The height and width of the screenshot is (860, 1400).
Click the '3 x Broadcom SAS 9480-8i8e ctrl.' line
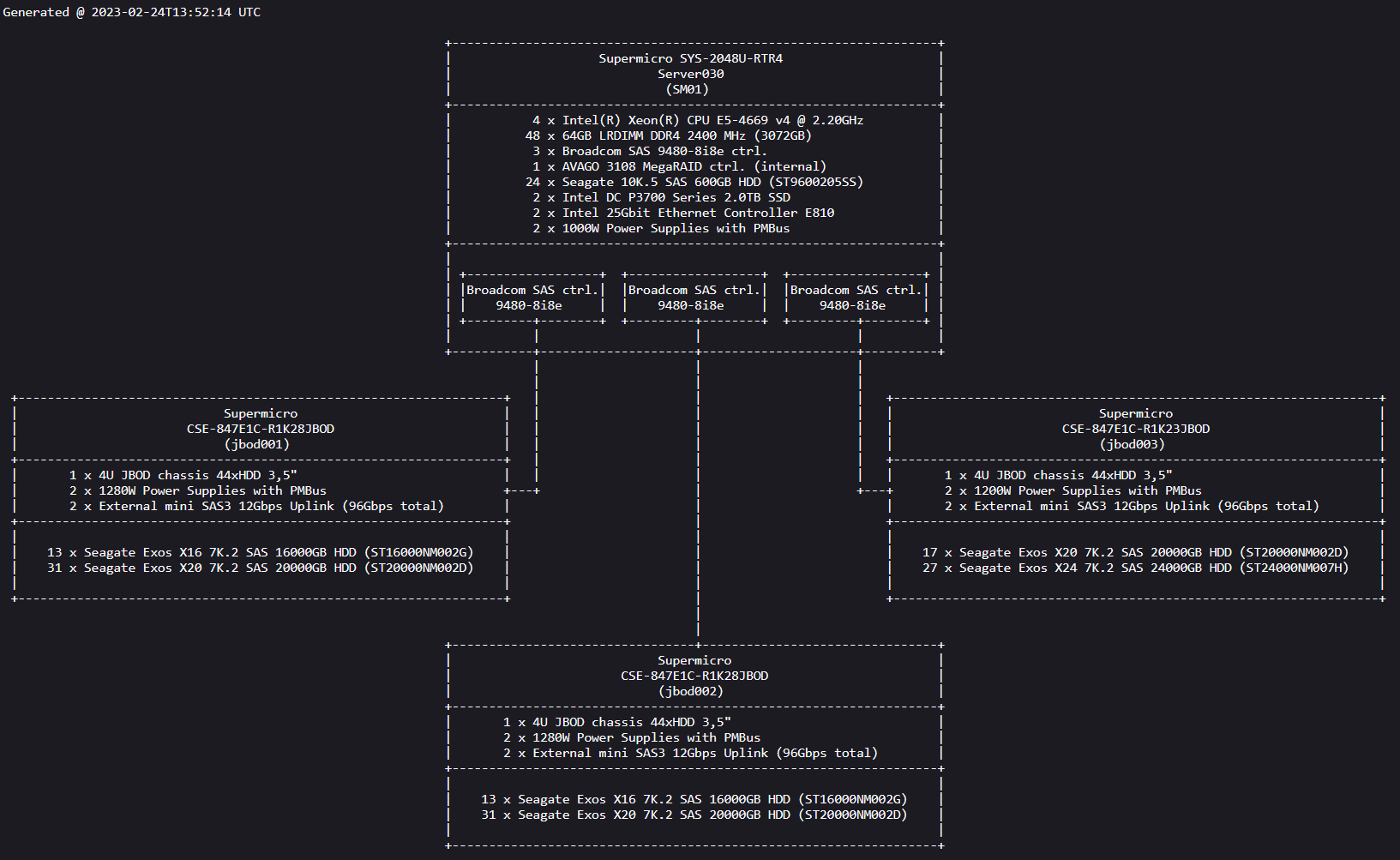(650, 151)
